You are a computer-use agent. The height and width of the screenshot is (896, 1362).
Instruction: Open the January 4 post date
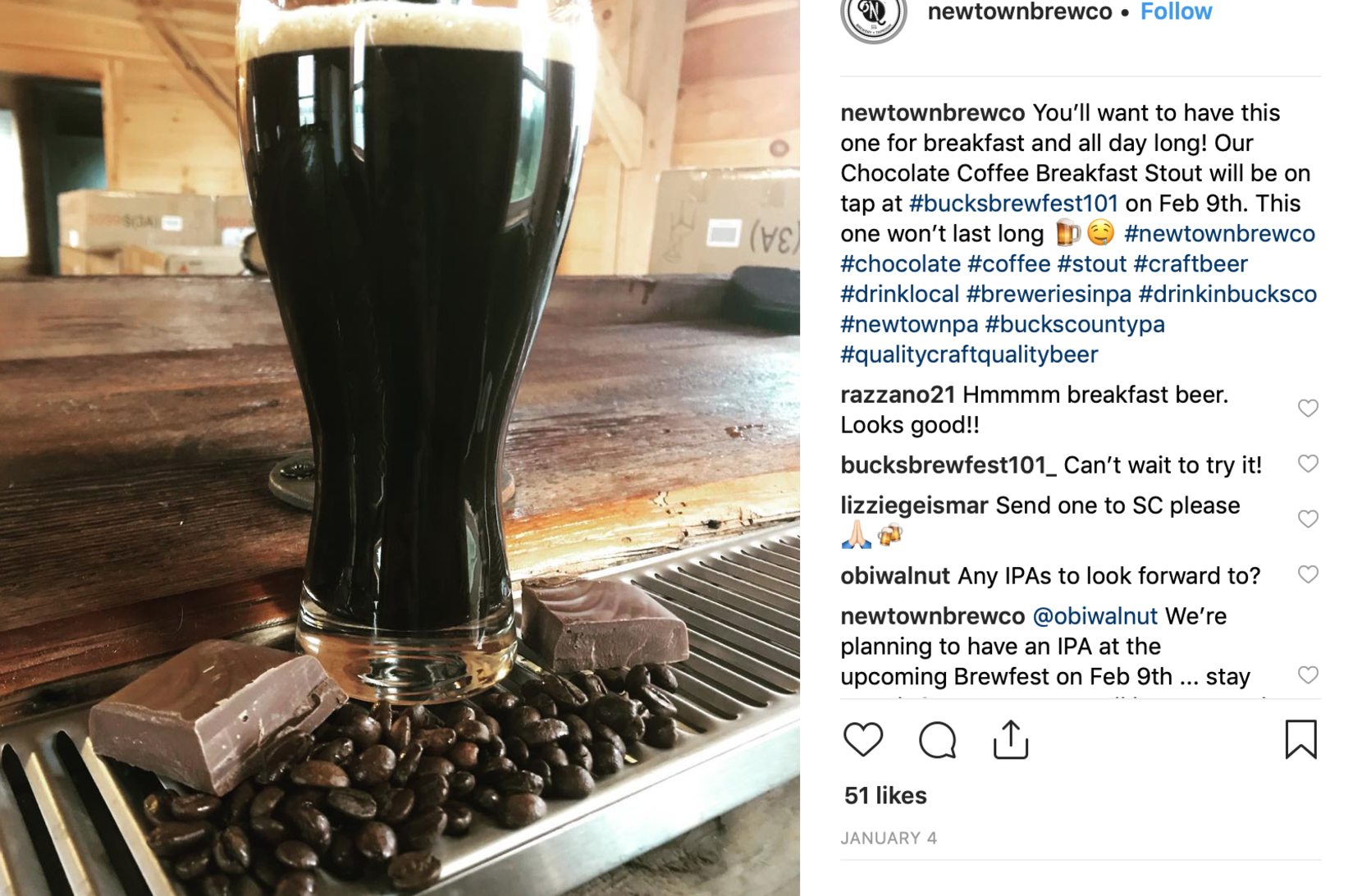tap(889, 838)
